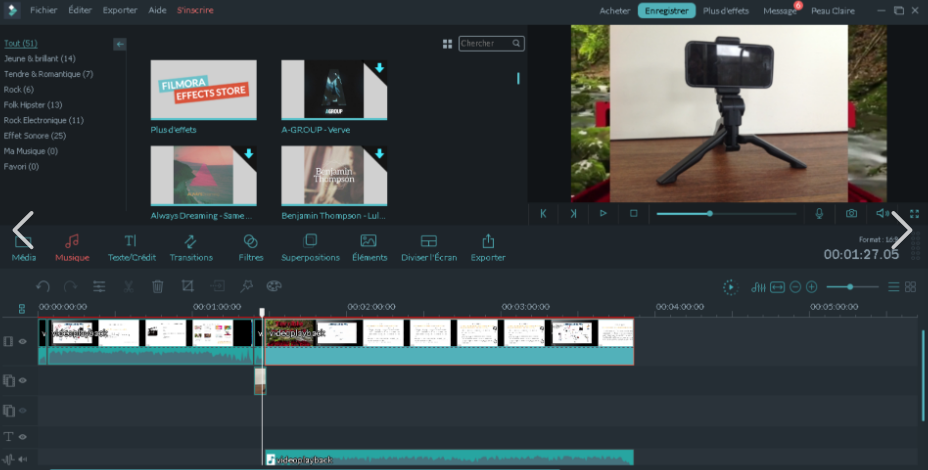Record voiceover with the microphone icon
Screen dimensions: 928x470
819,213
